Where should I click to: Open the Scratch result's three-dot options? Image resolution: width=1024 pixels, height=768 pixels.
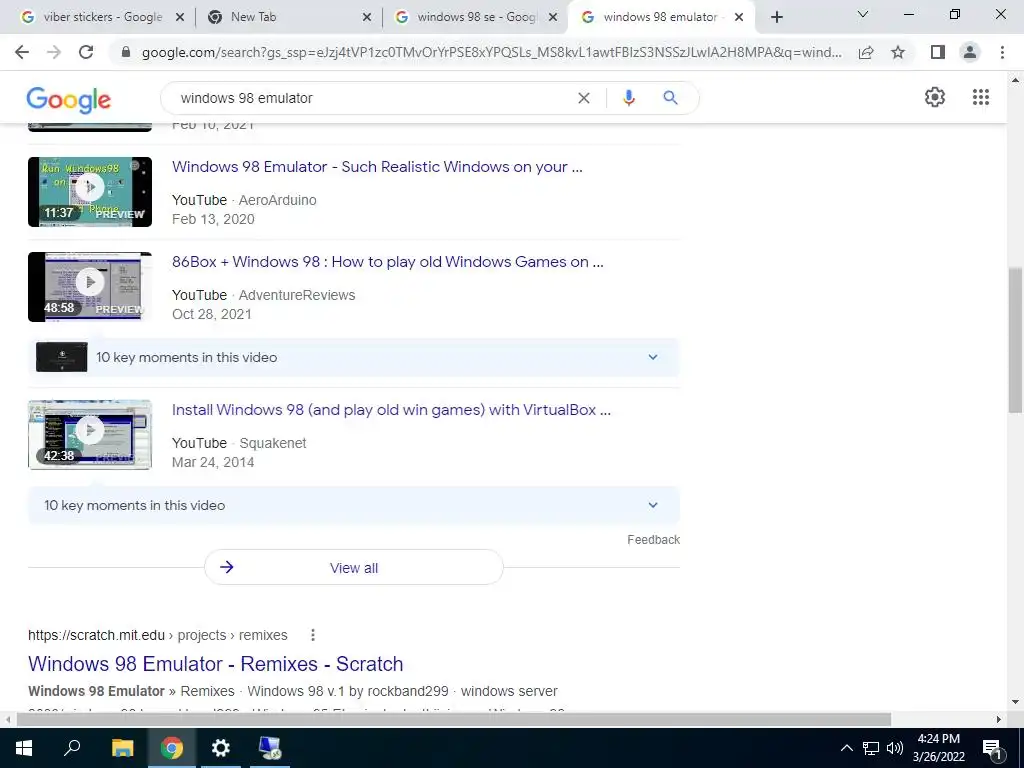[313, 635]
